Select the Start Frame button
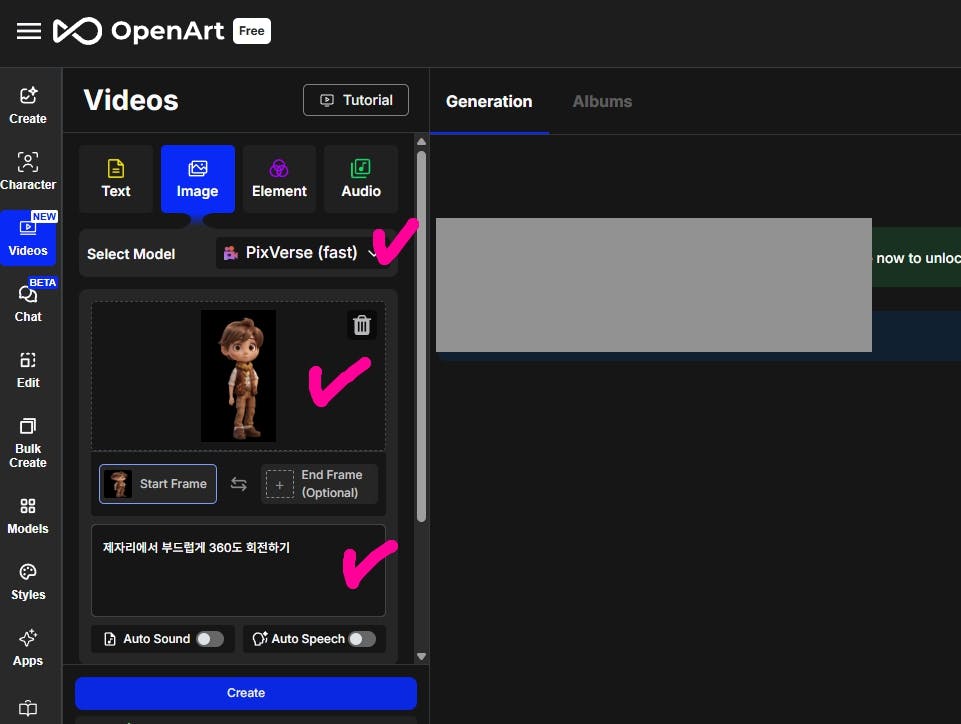The image size is (961, 724). tap(158, 484)
